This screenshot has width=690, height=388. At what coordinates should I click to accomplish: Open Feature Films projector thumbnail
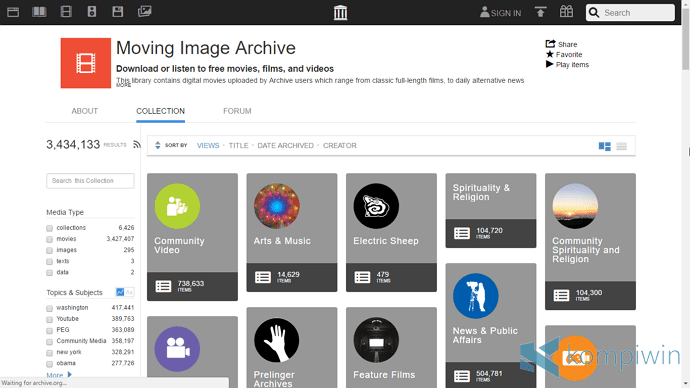(x=376, y=340)
